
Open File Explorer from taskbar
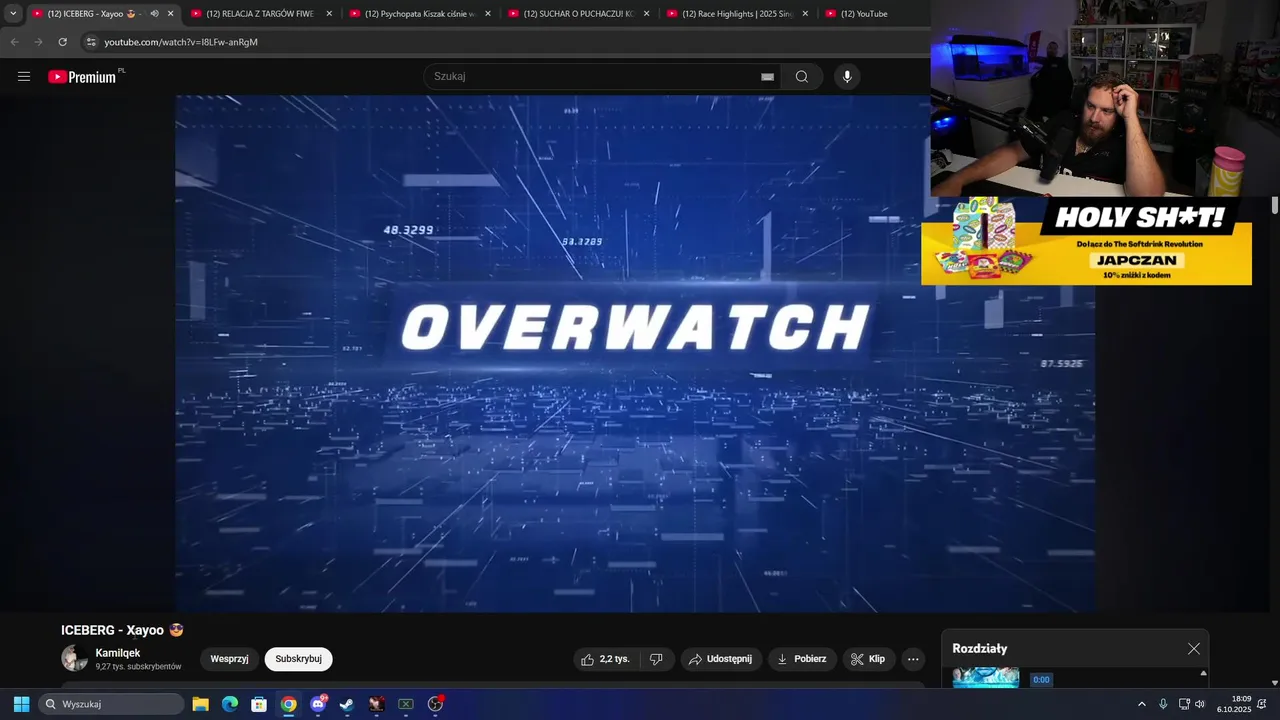point(200,704)
